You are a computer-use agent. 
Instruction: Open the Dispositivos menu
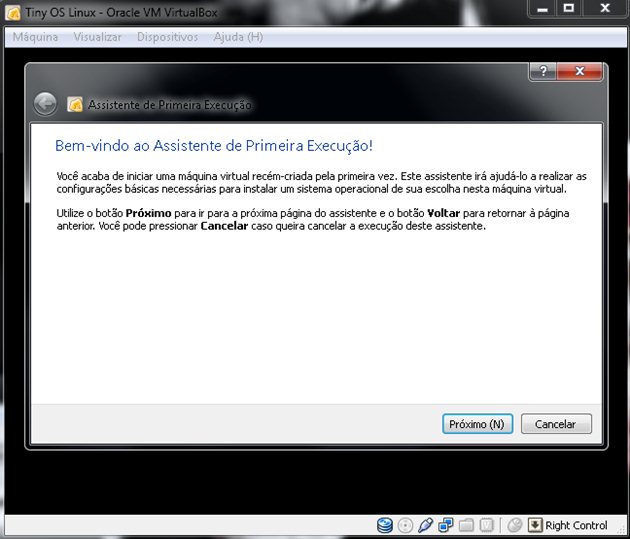[x=168, y=37]
